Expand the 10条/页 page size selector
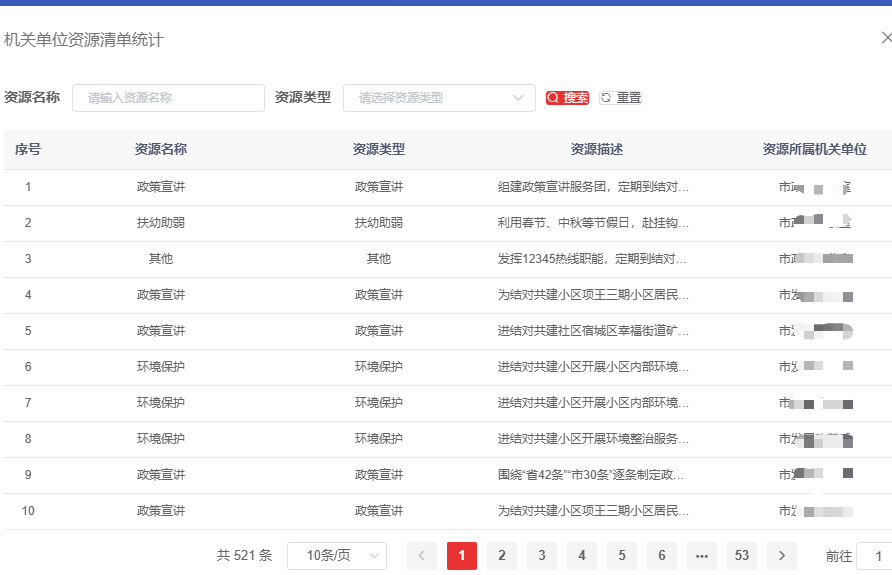Screen dimensions: 892x575 pos(336,556)
